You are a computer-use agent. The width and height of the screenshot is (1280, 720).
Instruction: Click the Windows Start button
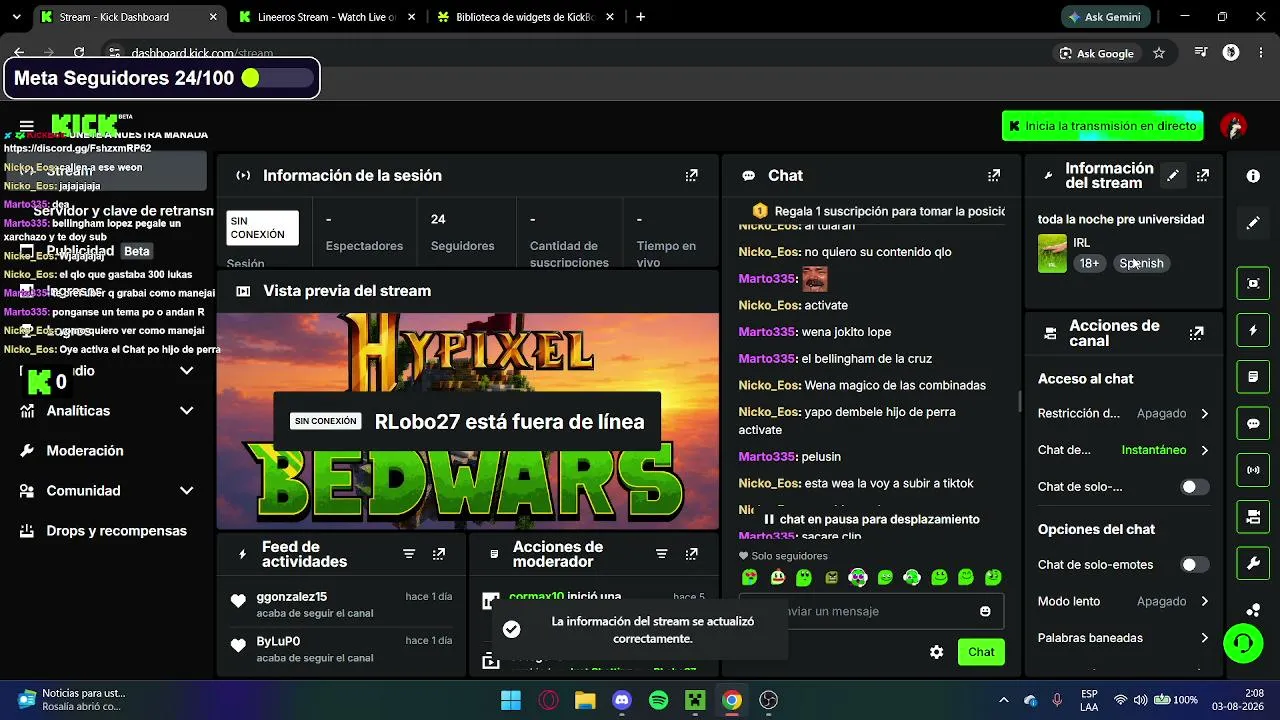510,700
